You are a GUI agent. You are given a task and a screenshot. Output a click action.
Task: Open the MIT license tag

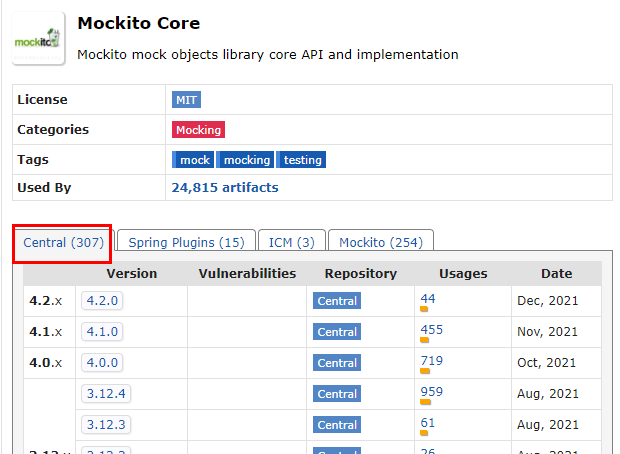coord(186,100)
